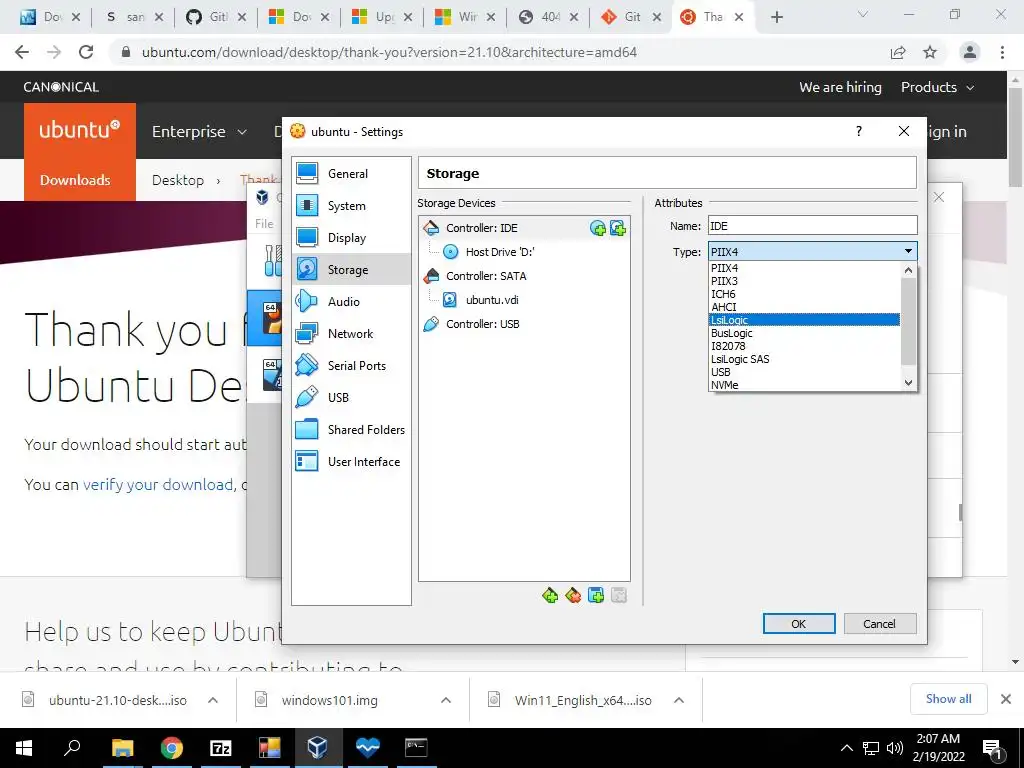Expand options for ubuntu-21.10 iso download
The height and width of the screenshot is (768, 1024).
[213, 700]
